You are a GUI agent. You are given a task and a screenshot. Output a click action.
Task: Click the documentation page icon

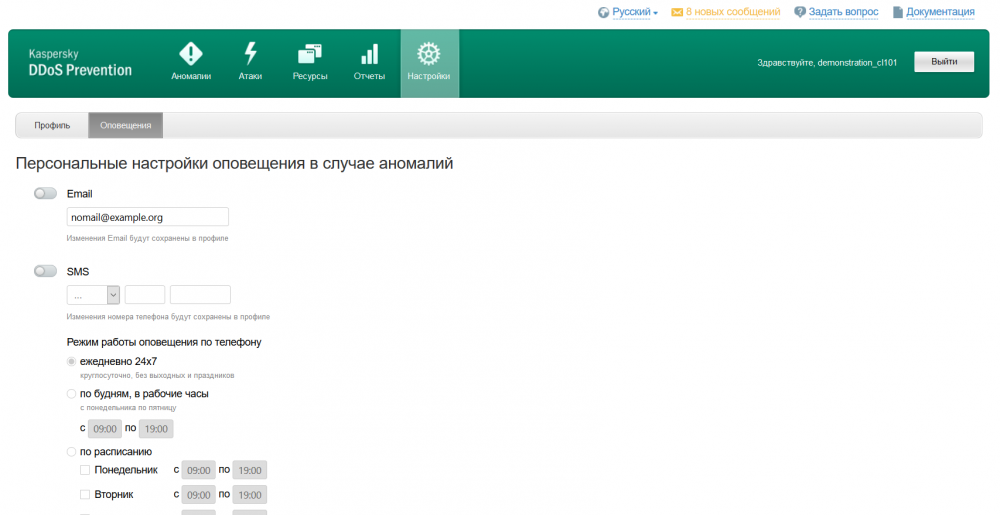pos(898,12)
